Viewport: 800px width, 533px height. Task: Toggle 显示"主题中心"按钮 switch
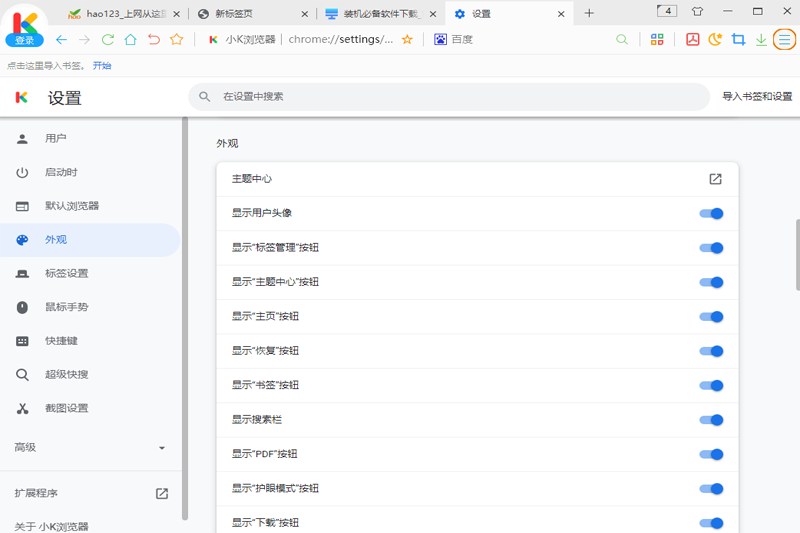711,282
